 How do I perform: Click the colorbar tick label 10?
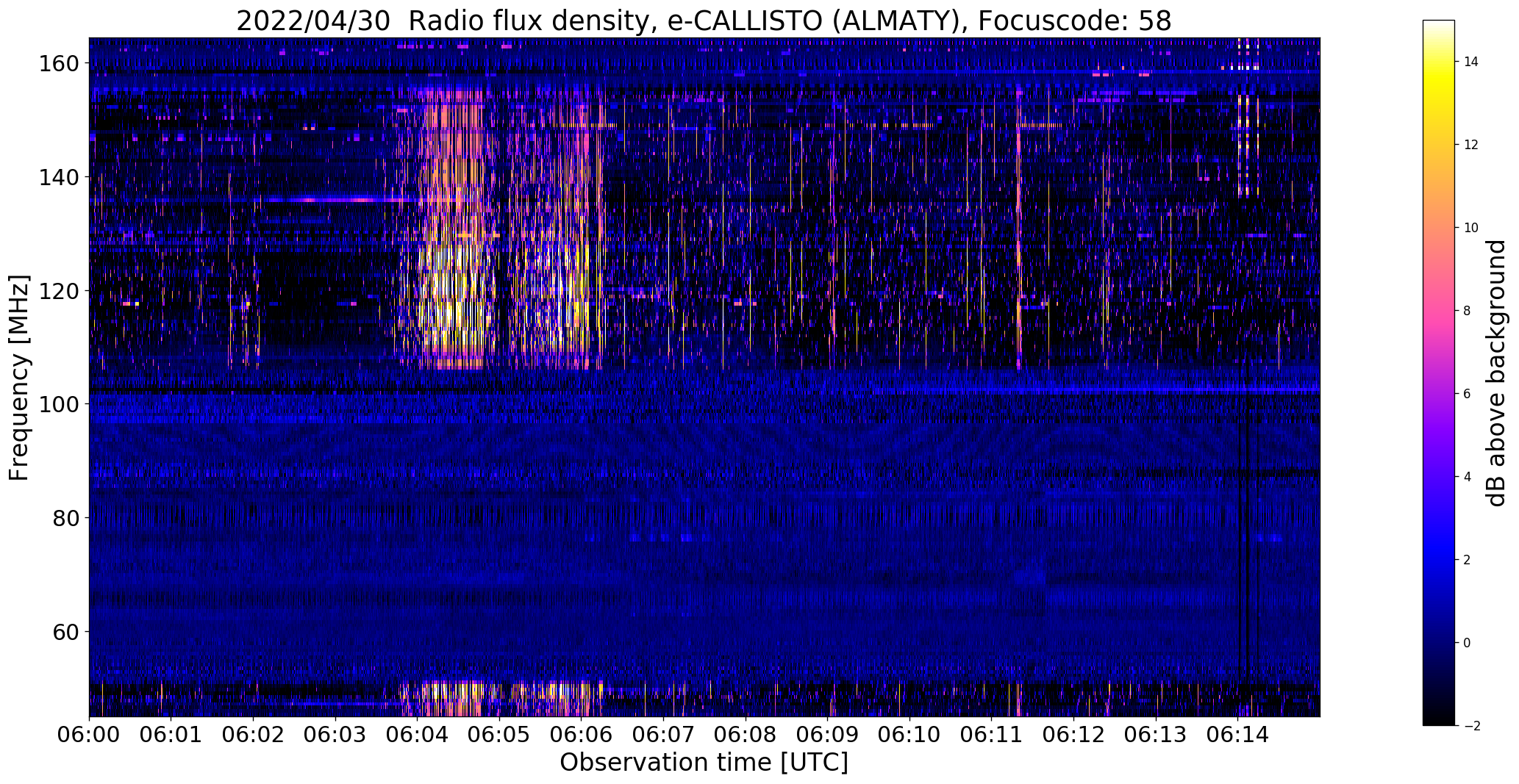1471,228
